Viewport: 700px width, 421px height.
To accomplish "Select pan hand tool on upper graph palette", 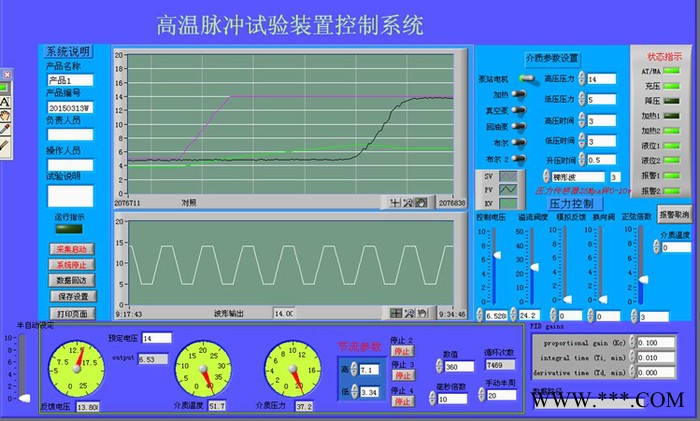I will pyautogui.click(x=421, y=203).
